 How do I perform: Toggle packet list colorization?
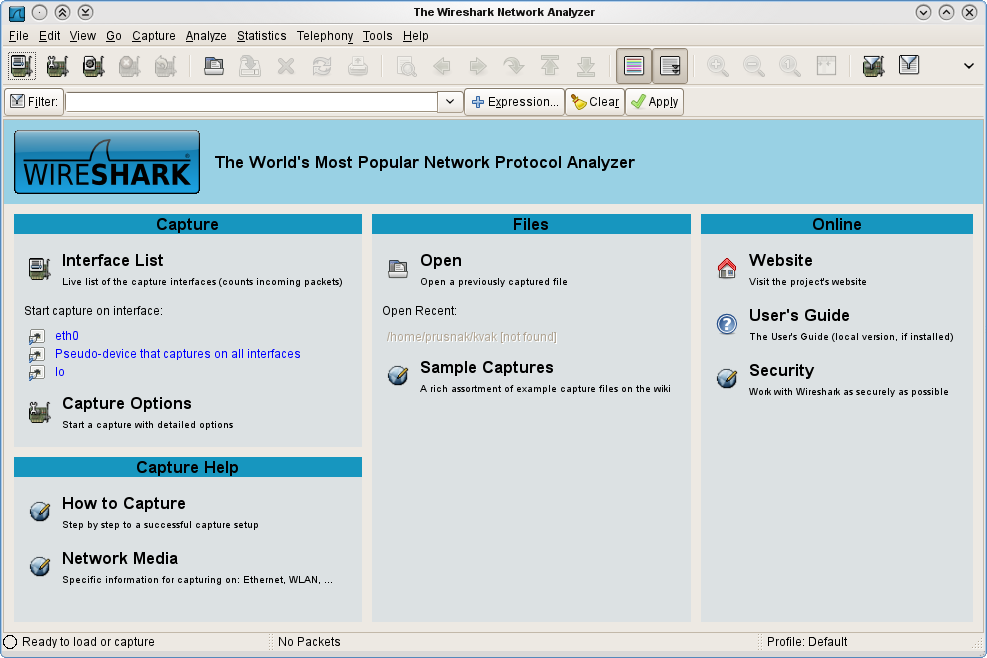634,65
